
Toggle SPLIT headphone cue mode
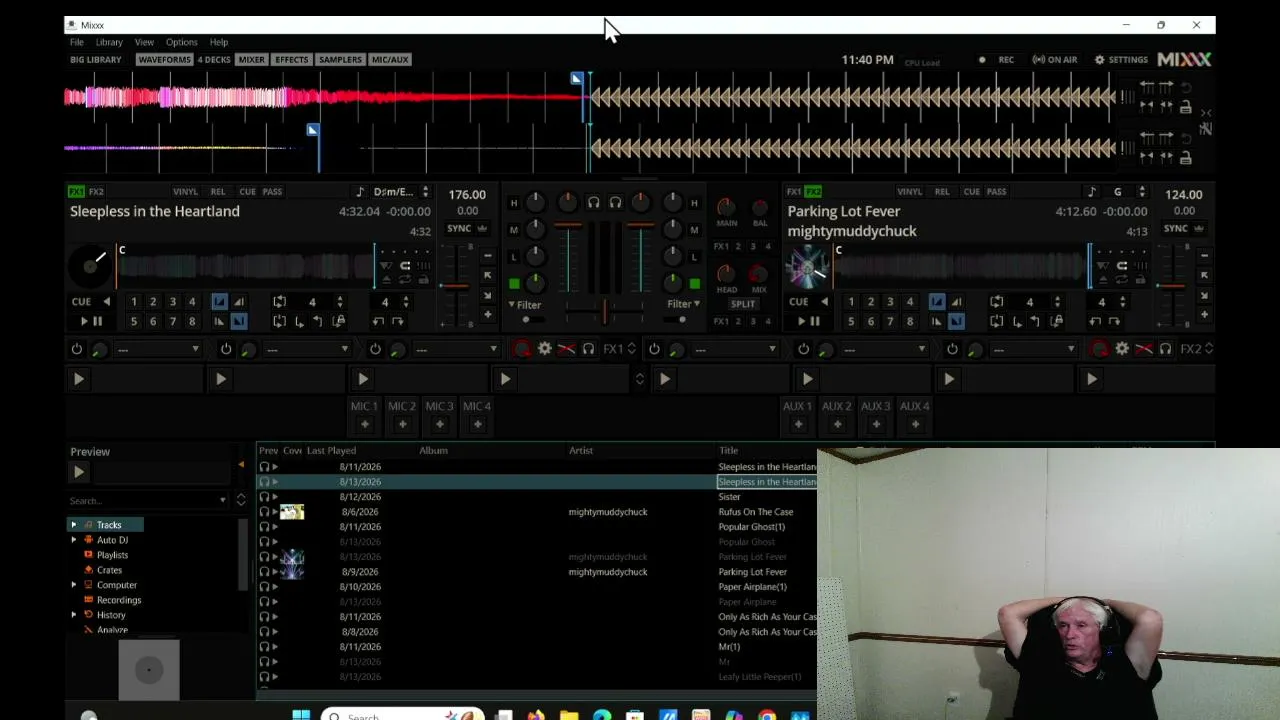coord(743,304)
